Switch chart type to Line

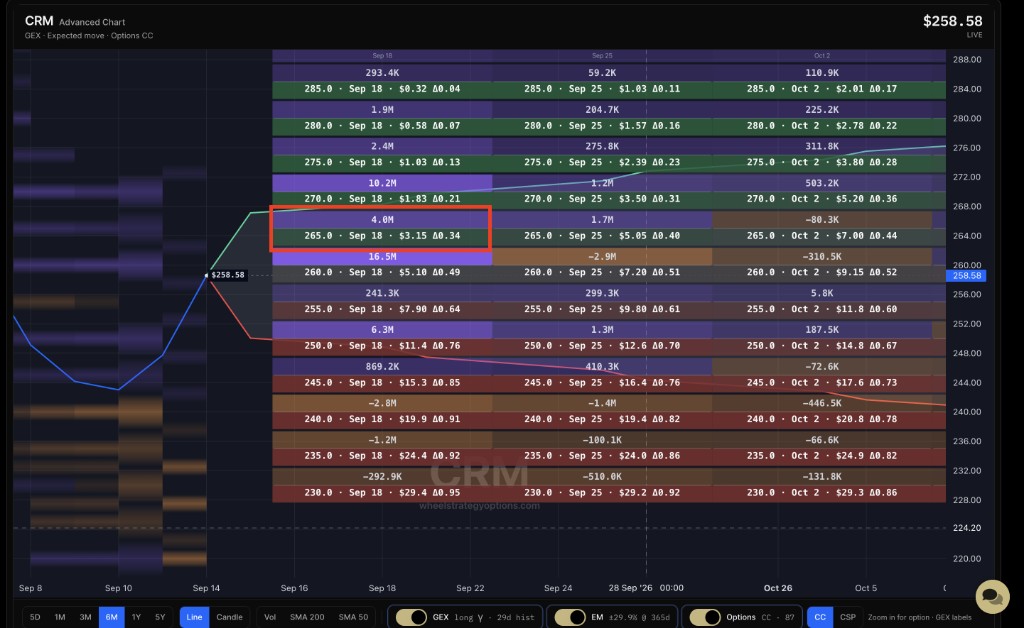[x=194, y=617]
